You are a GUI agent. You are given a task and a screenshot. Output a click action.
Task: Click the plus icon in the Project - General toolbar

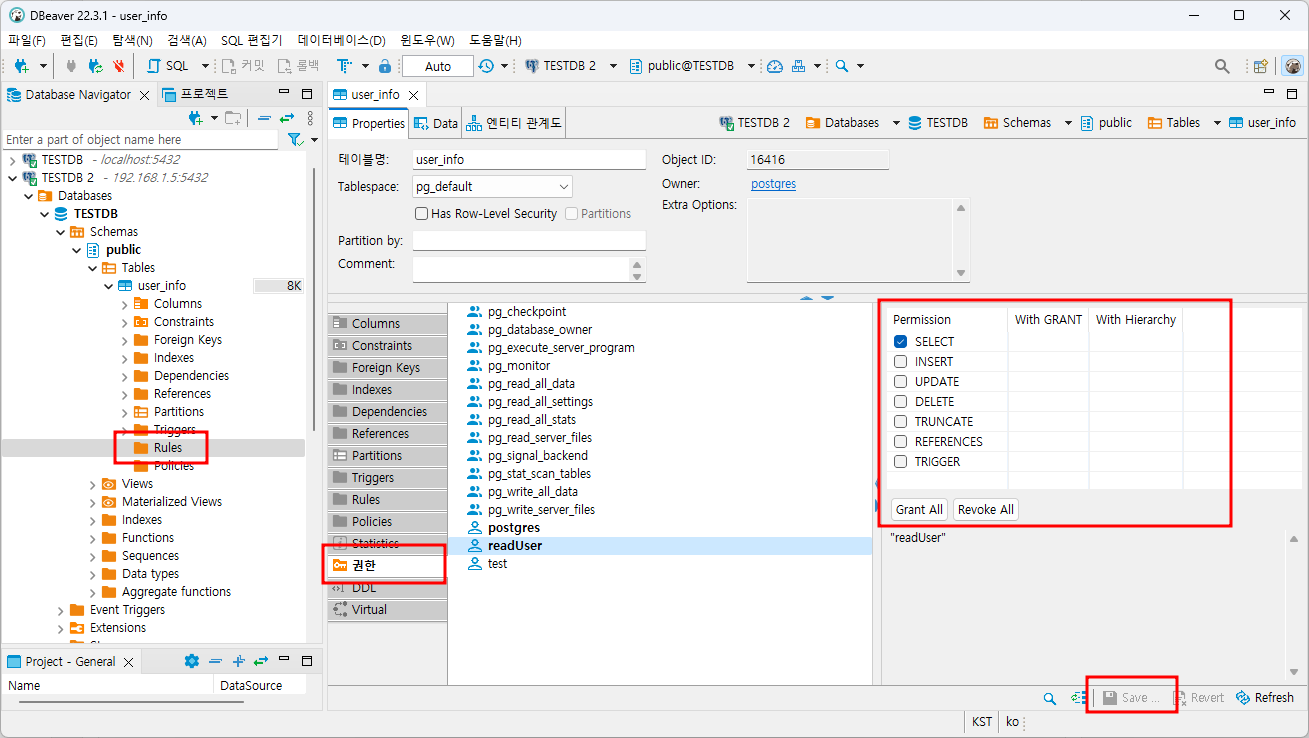[x=239, y=661]
